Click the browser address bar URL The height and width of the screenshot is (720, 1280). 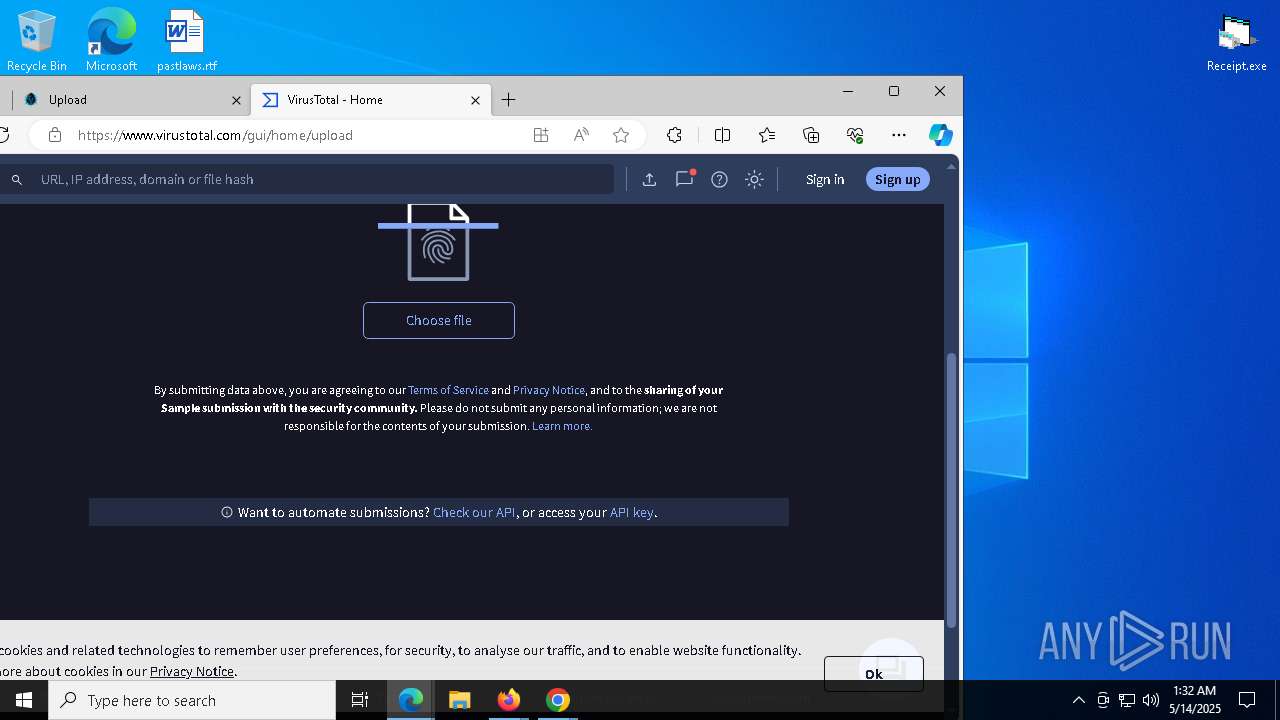click(x=215, y=135)
